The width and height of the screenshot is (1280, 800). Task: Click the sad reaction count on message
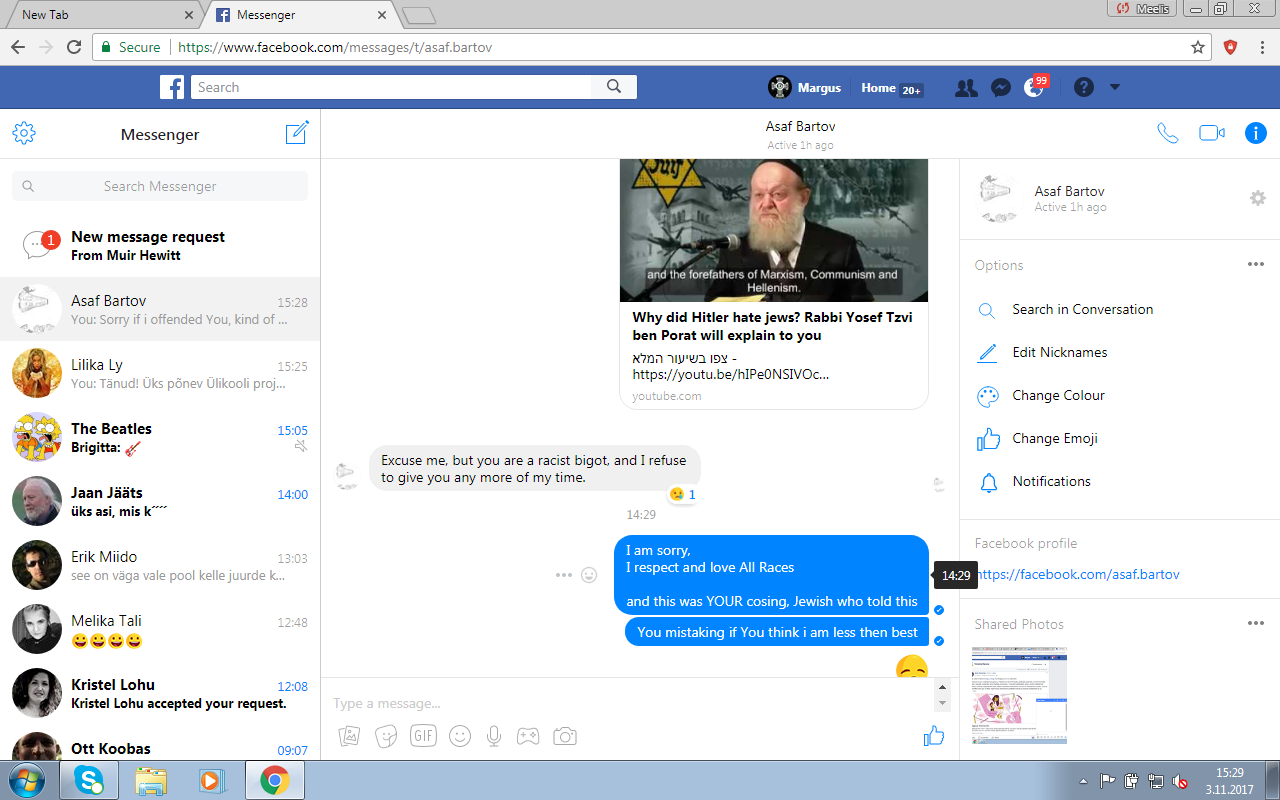(683, 495)
